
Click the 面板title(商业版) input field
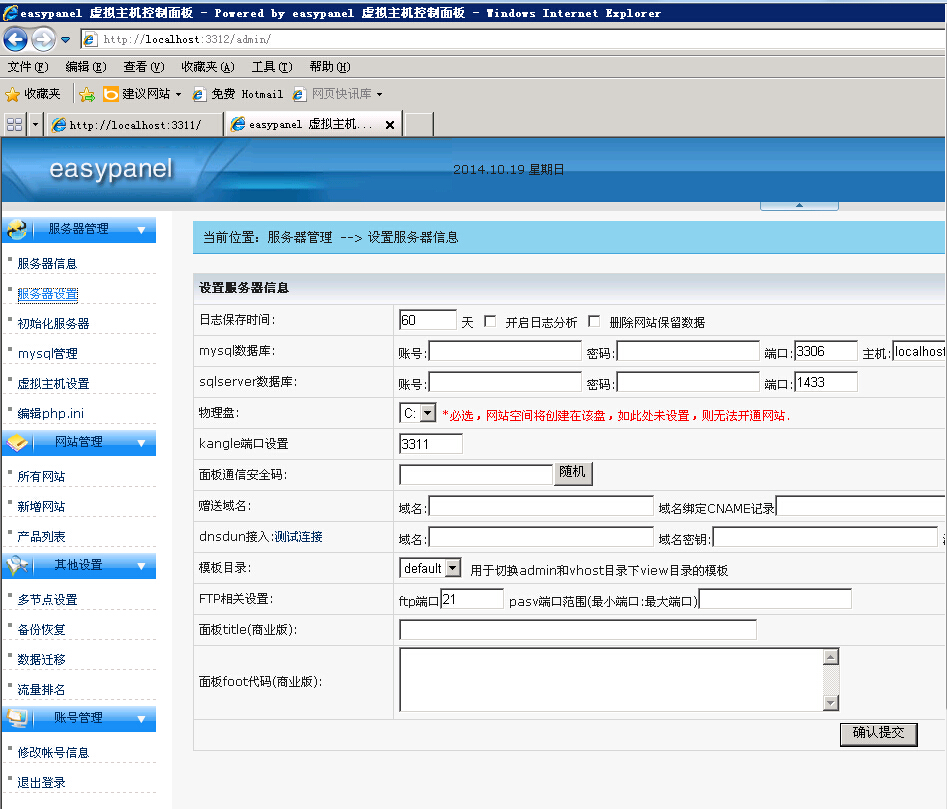[x=577, y=629]
